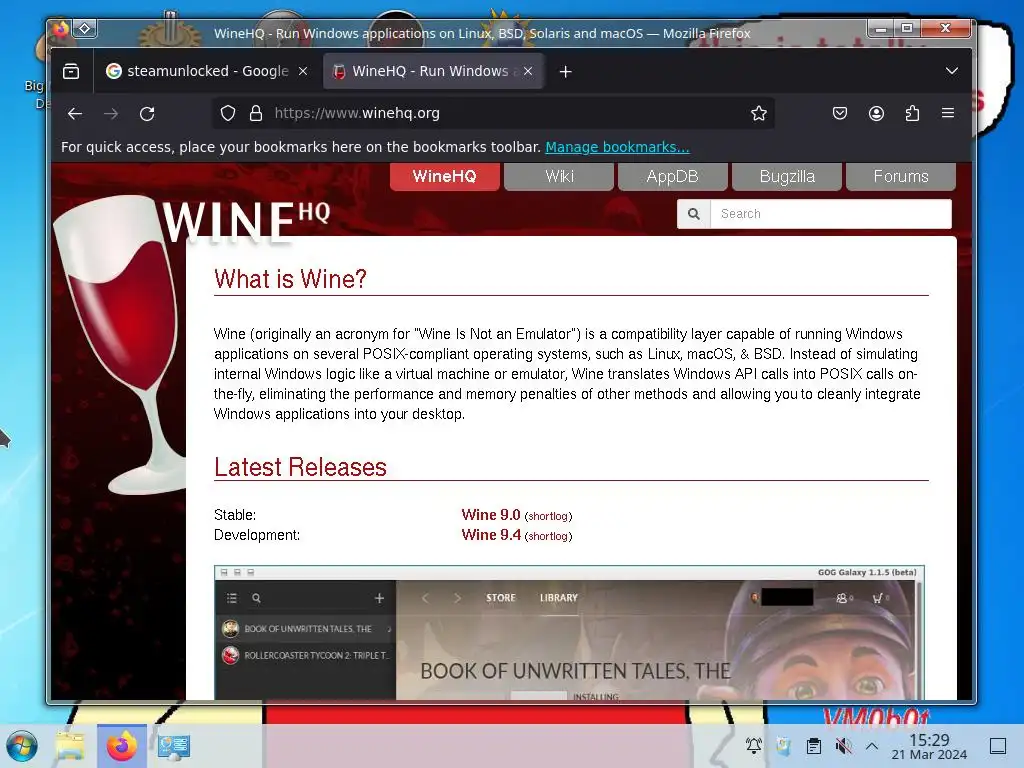Go back with the browser back arrow

[x=74, y=114]
